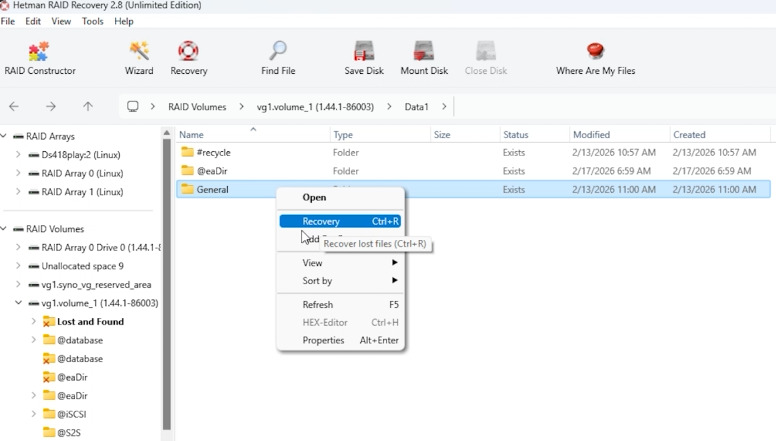Viewport: 776px width, 441px height.
Task: Click the Lost and Found folder icon
Action: (48, 322)
